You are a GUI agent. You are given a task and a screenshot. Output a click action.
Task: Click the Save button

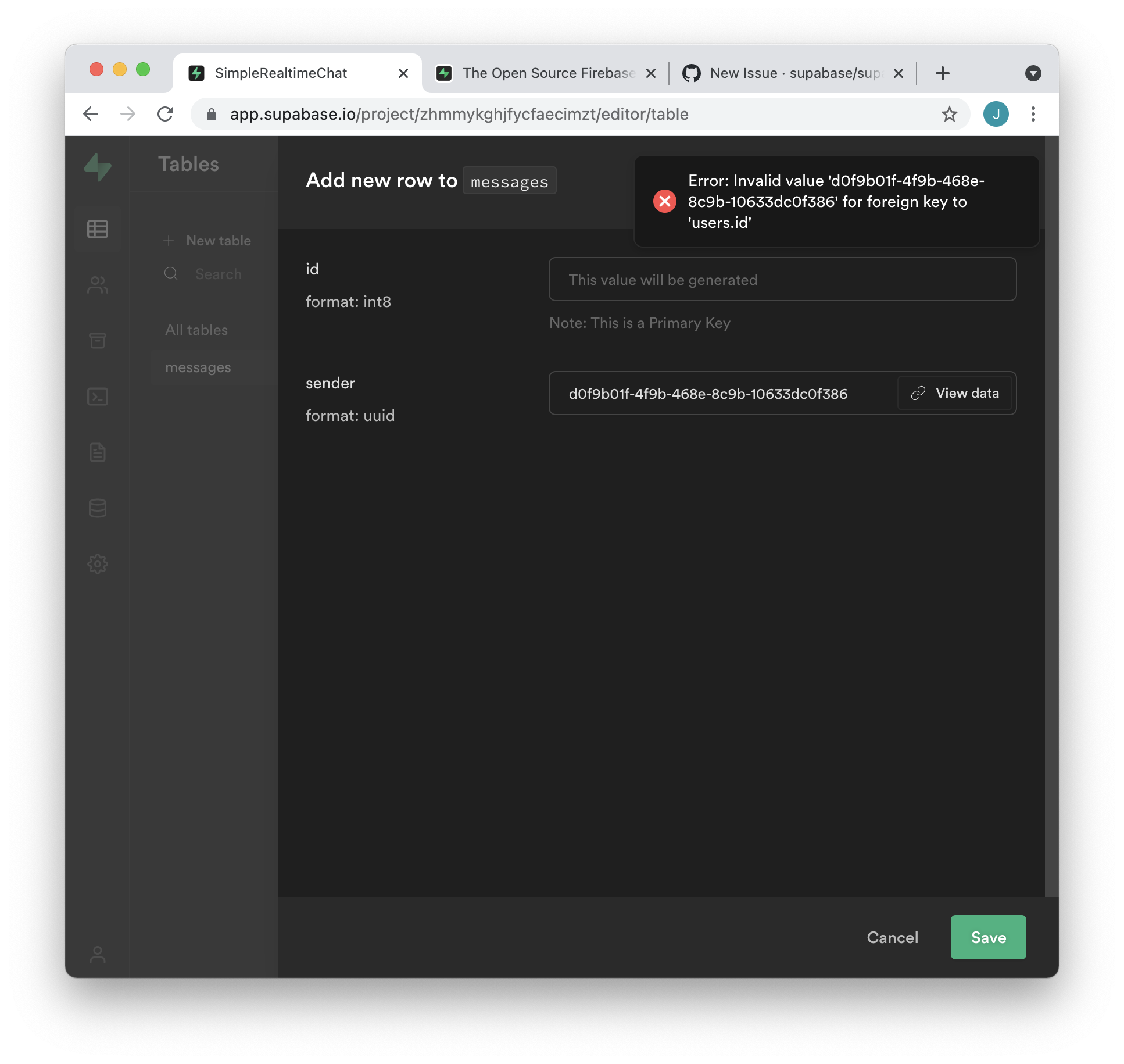989,937
